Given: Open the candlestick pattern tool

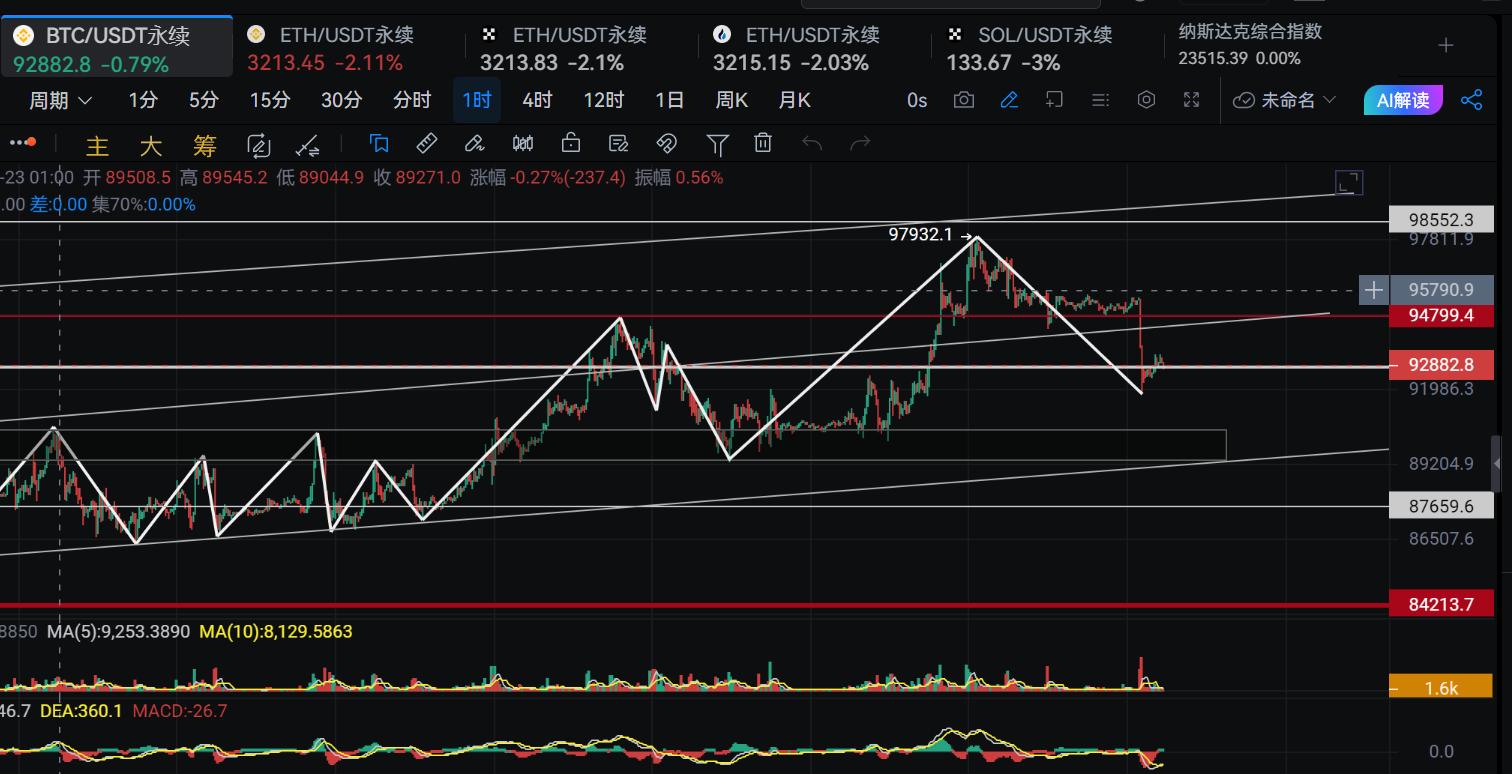Looking at the screenshot, I should [x=523, y=144].
